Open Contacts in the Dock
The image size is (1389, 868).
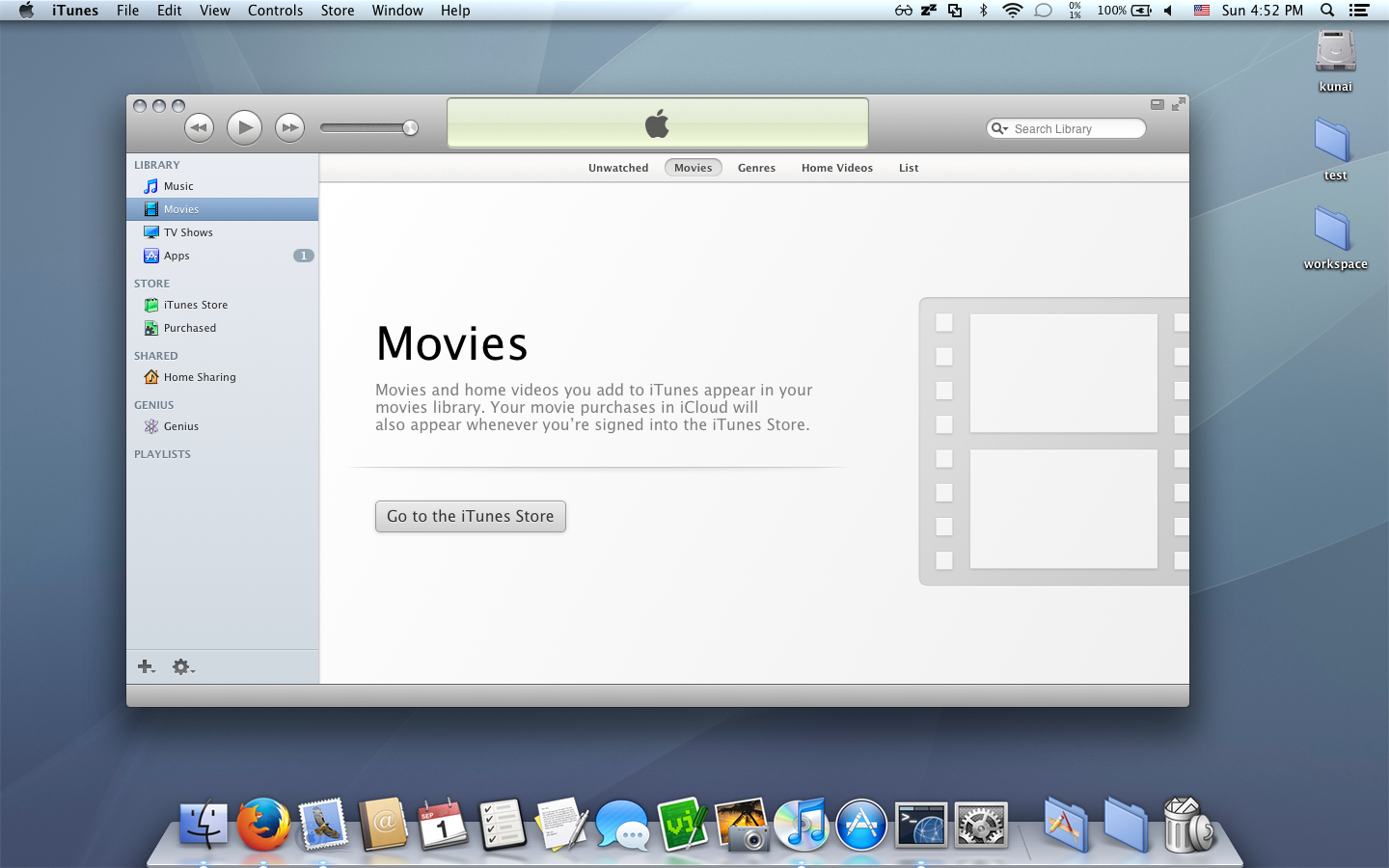(x=383, y=826)
